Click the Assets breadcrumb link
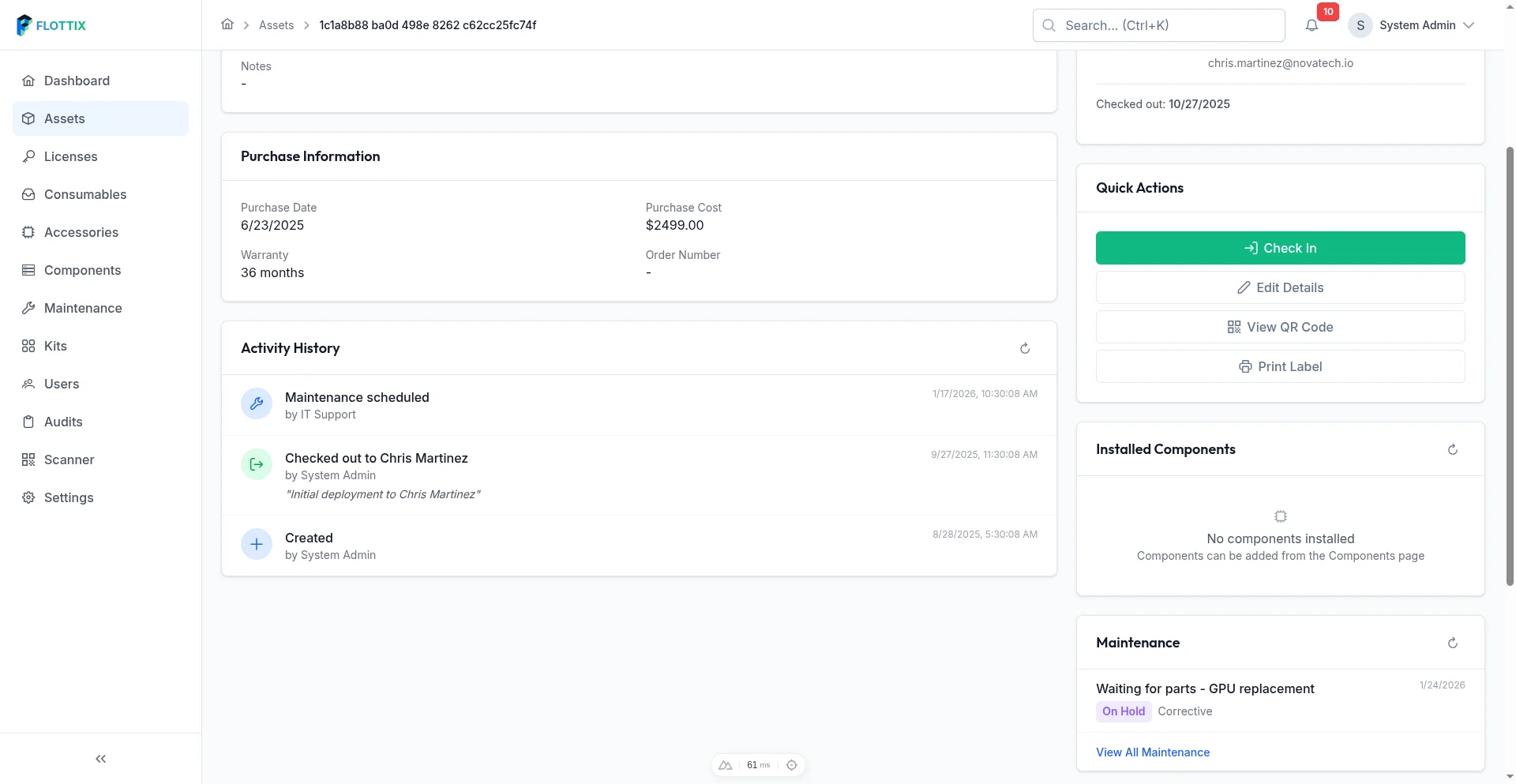 click(276, 25)
